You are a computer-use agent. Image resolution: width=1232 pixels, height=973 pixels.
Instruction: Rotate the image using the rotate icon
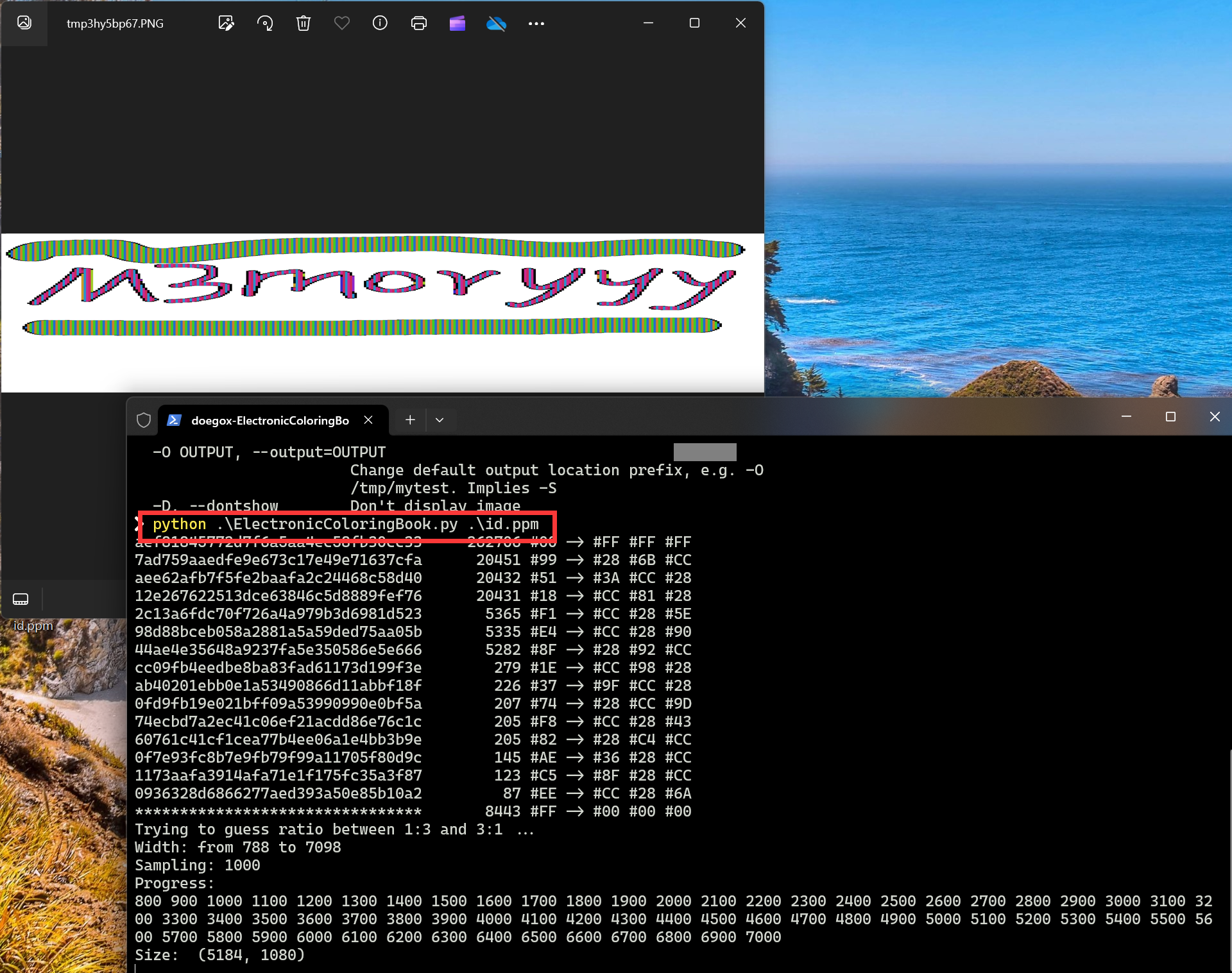[265, 24]
